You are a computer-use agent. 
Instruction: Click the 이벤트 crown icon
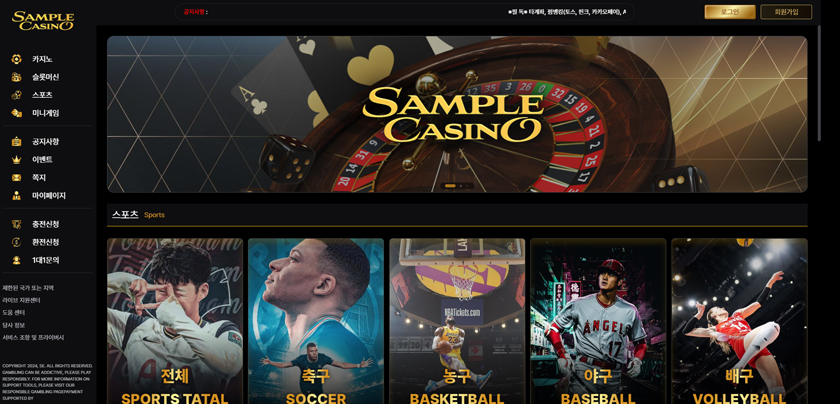click(17, 160)
